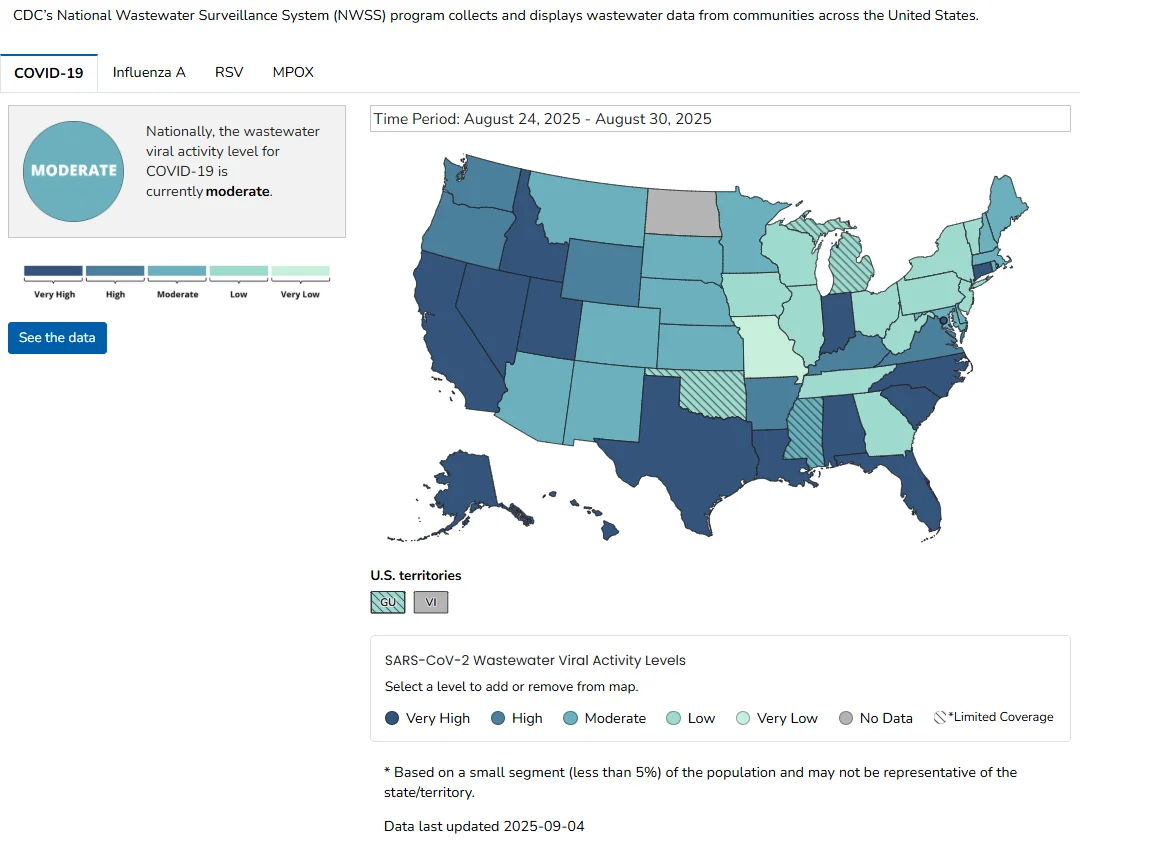Toggle the Very High level legend circle

pos(391,718)
